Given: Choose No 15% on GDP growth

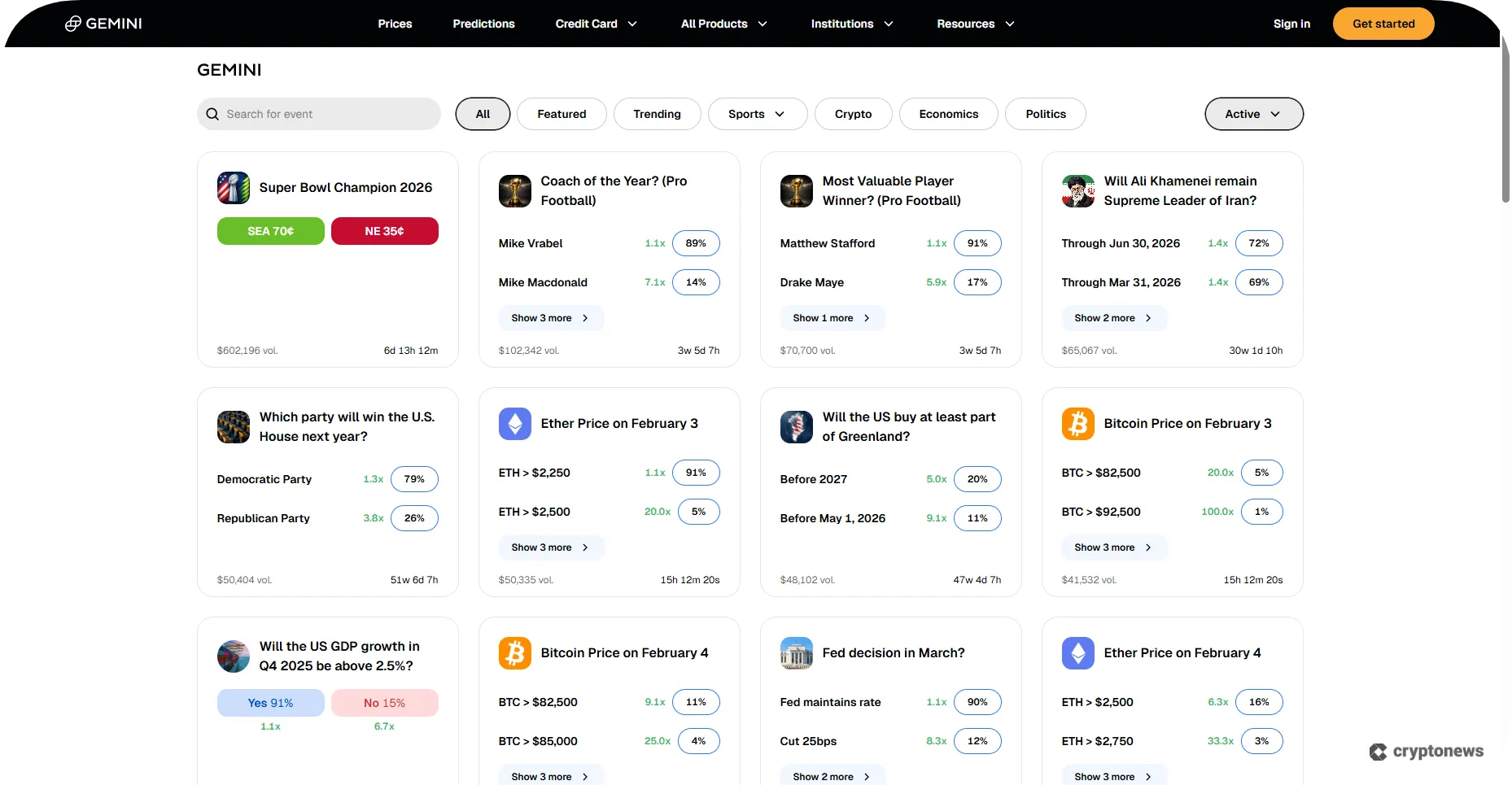Looking at the screenshot, I should coord(385,703).
